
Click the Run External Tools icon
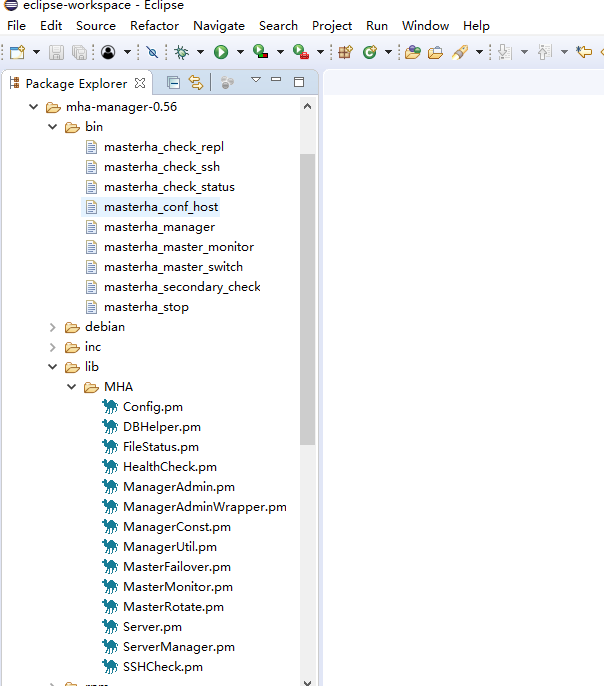click(x=301, y=52)
